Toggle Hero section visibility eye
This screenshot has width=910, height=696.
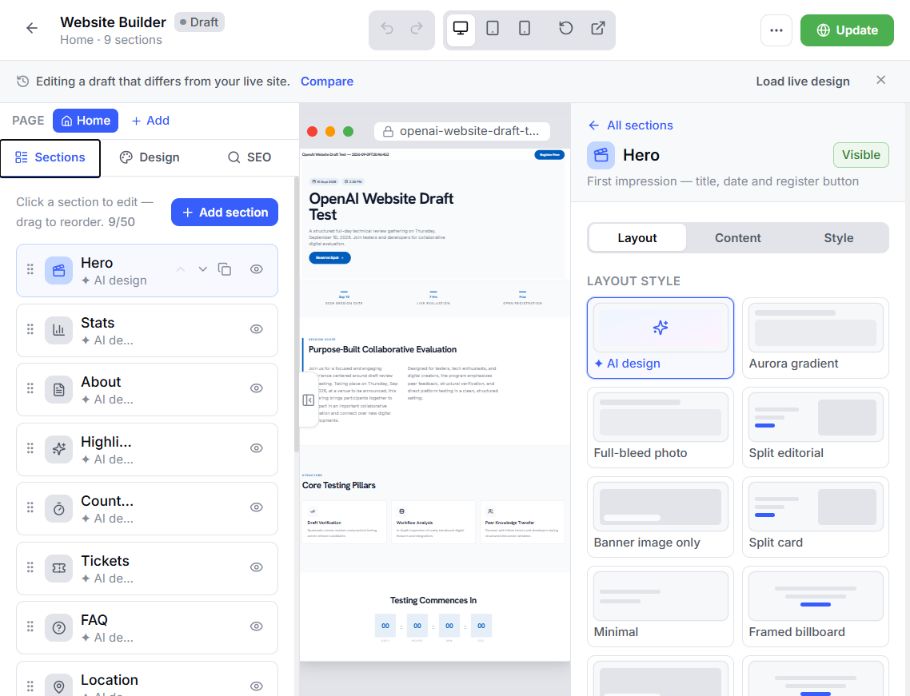[257, 269]
